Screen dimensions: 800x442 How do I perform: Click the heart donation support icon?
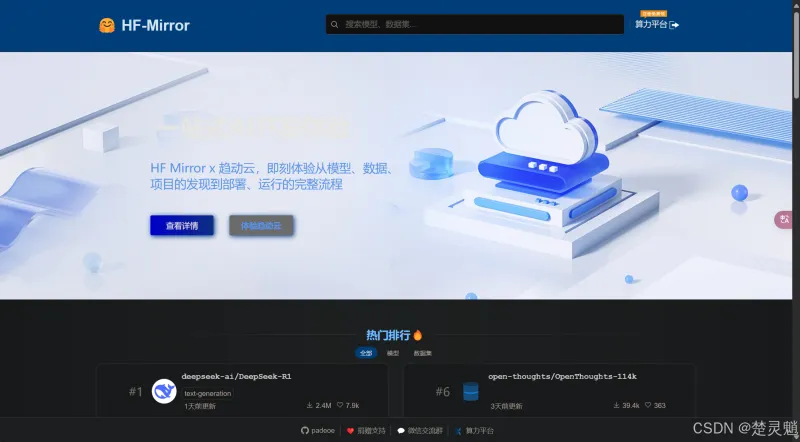point(350,430)
